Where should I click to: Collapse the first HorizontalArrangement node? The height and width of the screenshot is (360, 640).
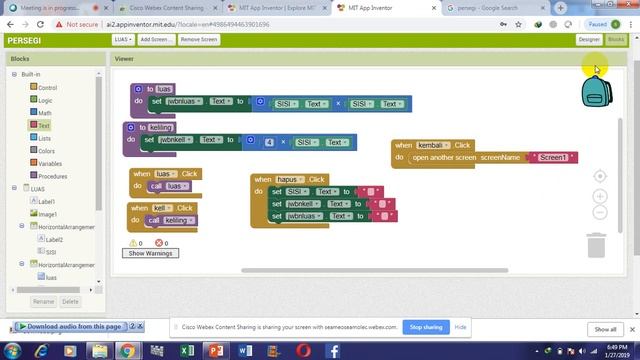pos(22,226)
